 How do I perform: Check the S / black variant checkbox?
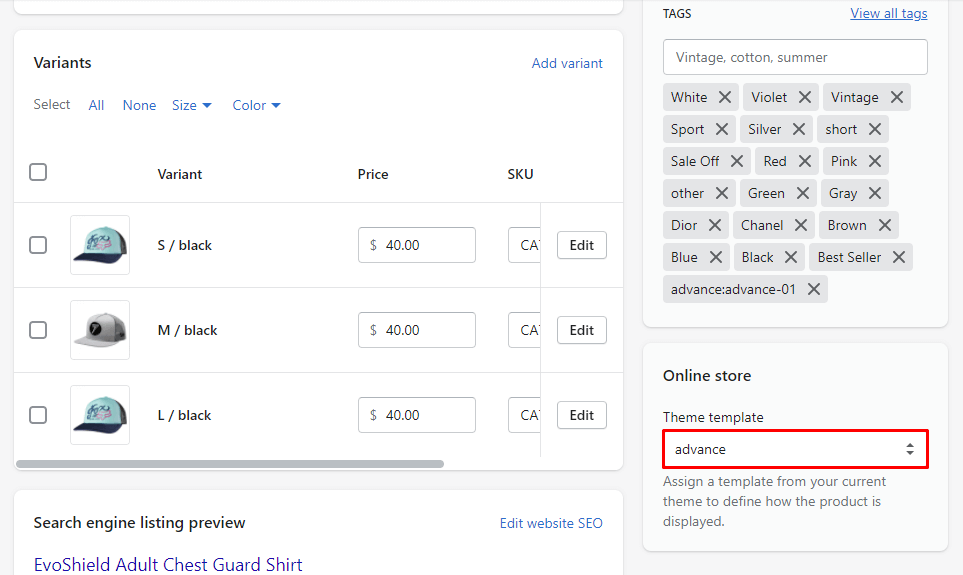tap(38, 245)
